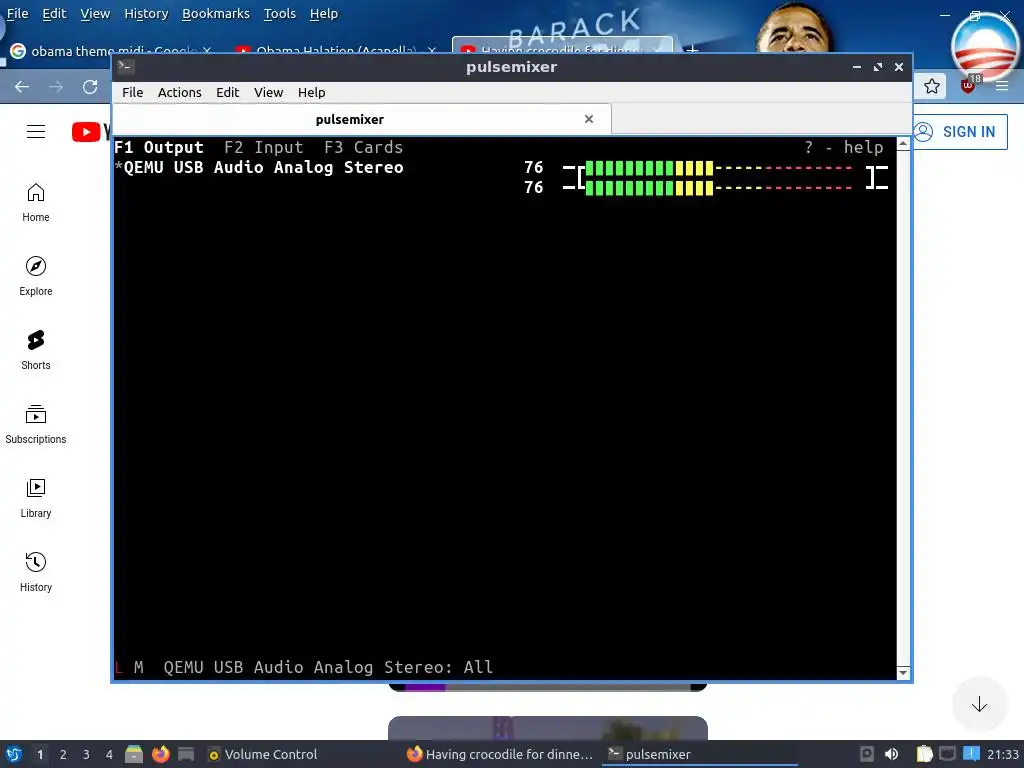Viewport: 1024px width, 768px height.
Task: Open YouTube Subscriptions
Action: 36,424
